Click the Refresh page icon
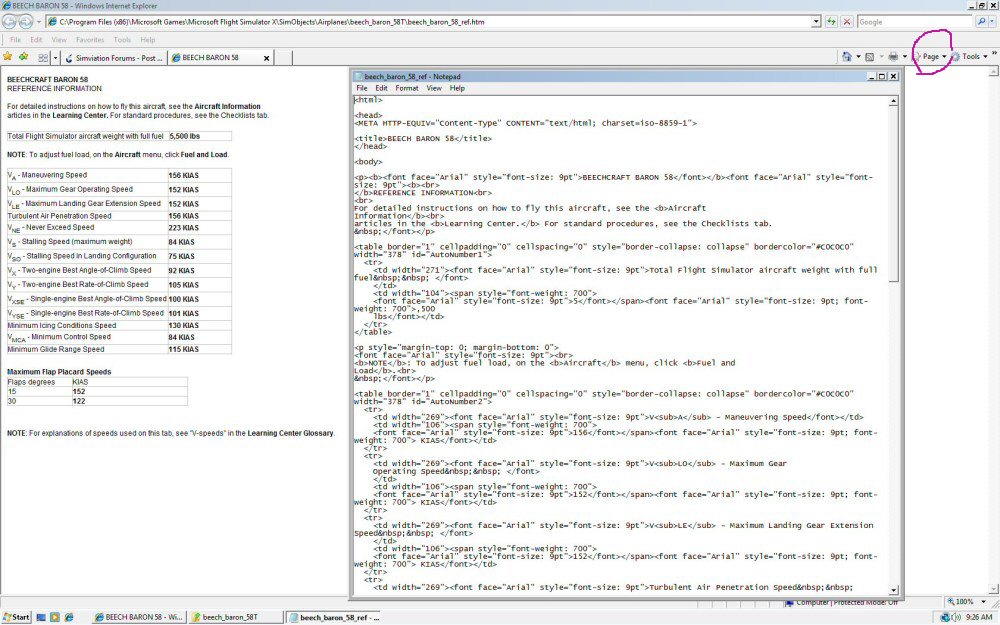The height and width of the screenshot is (625, 1000). [x=831, y=21]
